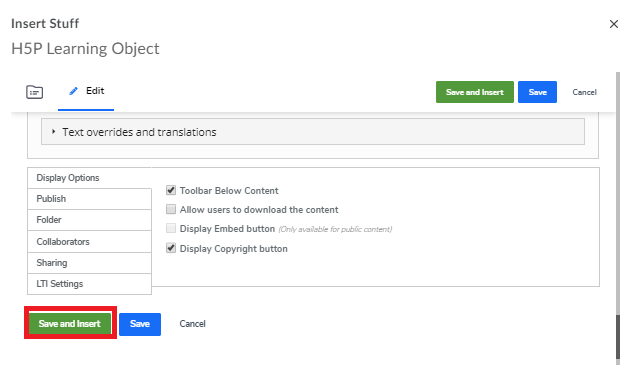
Task: Click the dialog vertical scrollbar thumb
Action: pyautogui.click(x=617, y=337)
